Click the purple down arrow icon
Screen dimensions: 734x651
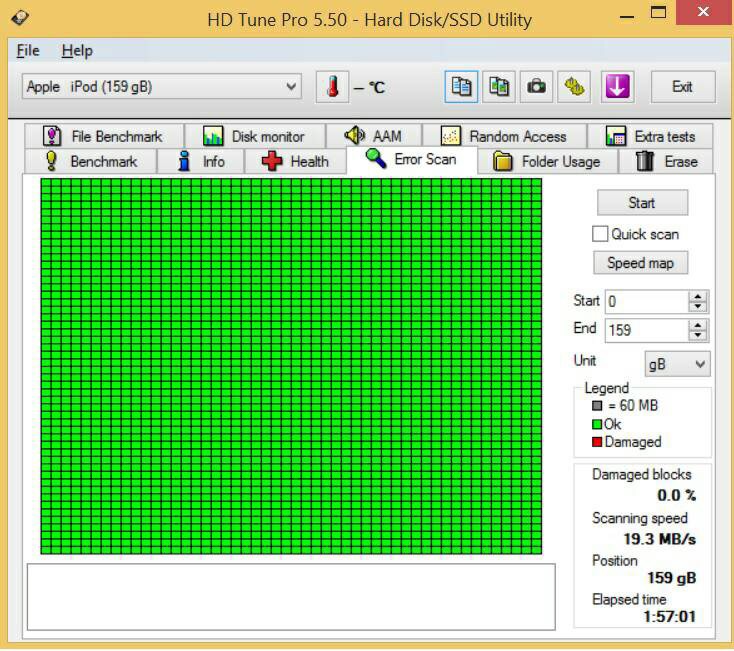pyautogui.click(x=616, y=87)
